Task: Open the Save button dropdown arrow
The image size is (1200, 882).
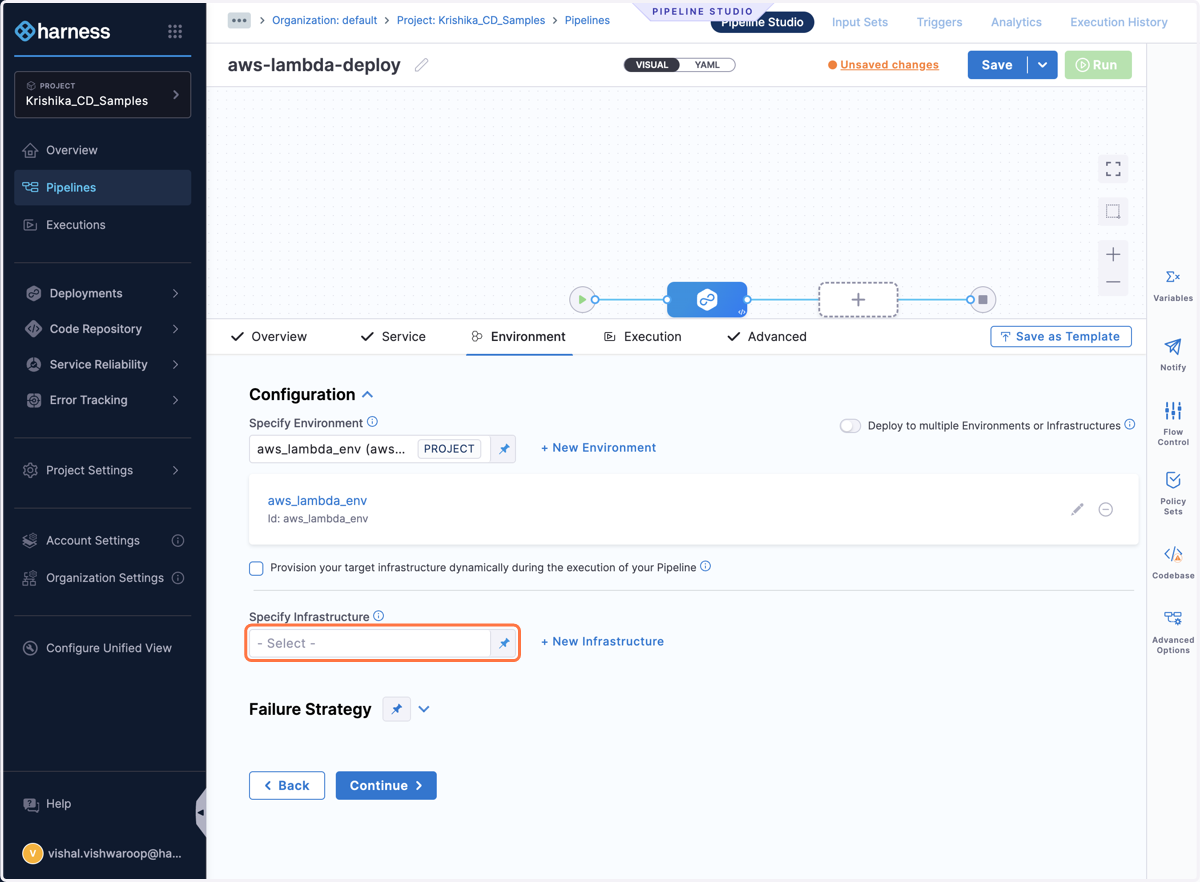Action: coord(1042,65)
